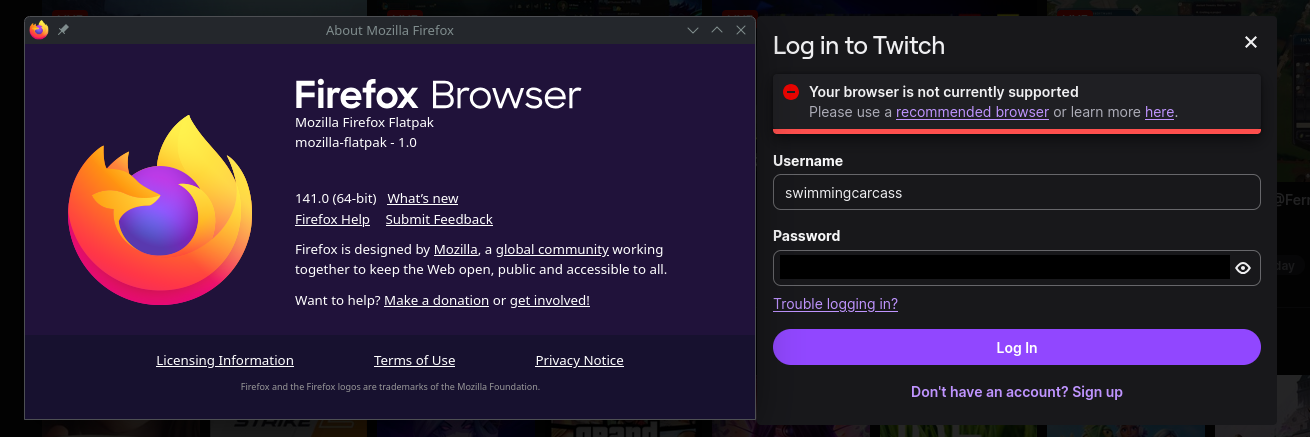Screen dimensions: 1310x437
Task: Click the purple Log In button
Action: coord(1016,347)
